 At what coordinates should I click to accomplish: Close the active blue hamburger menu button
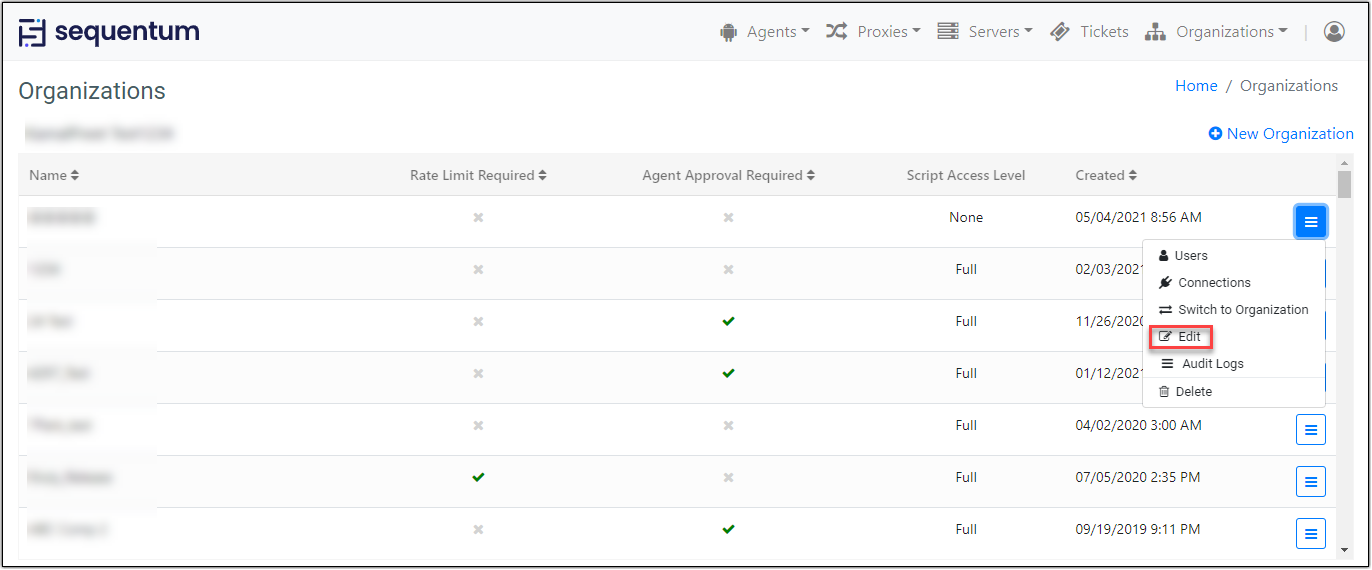(x=1310, y=221)
